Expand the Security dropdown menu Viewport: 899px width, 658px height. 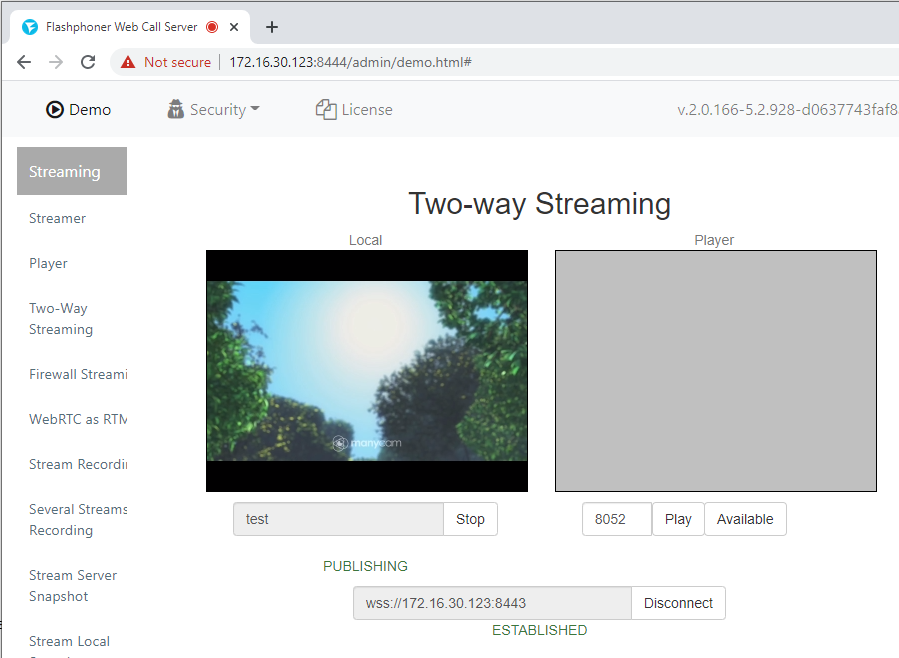click(213, 109)
